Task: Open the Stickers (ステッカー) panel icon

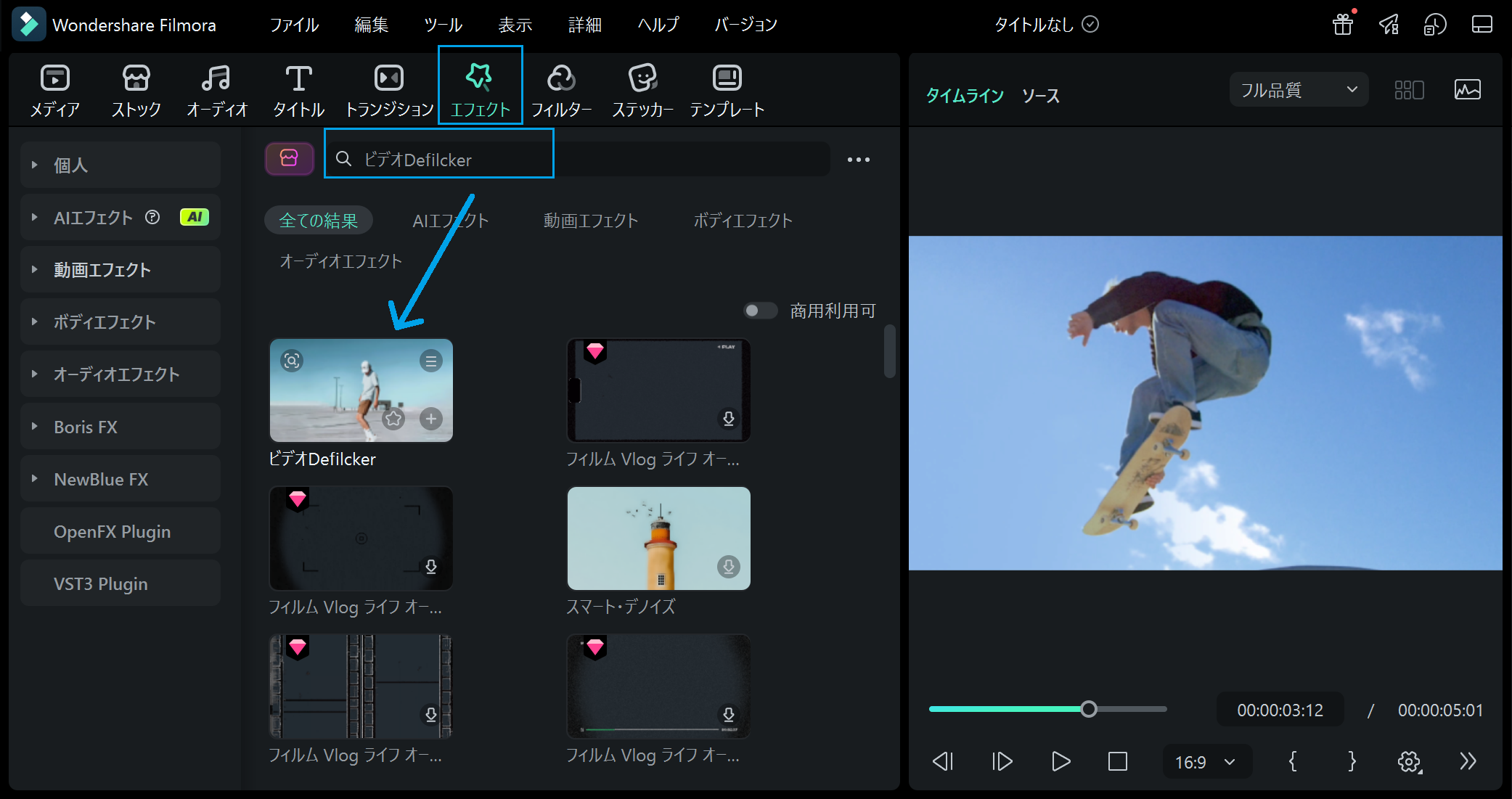Action: pos(642,78)
